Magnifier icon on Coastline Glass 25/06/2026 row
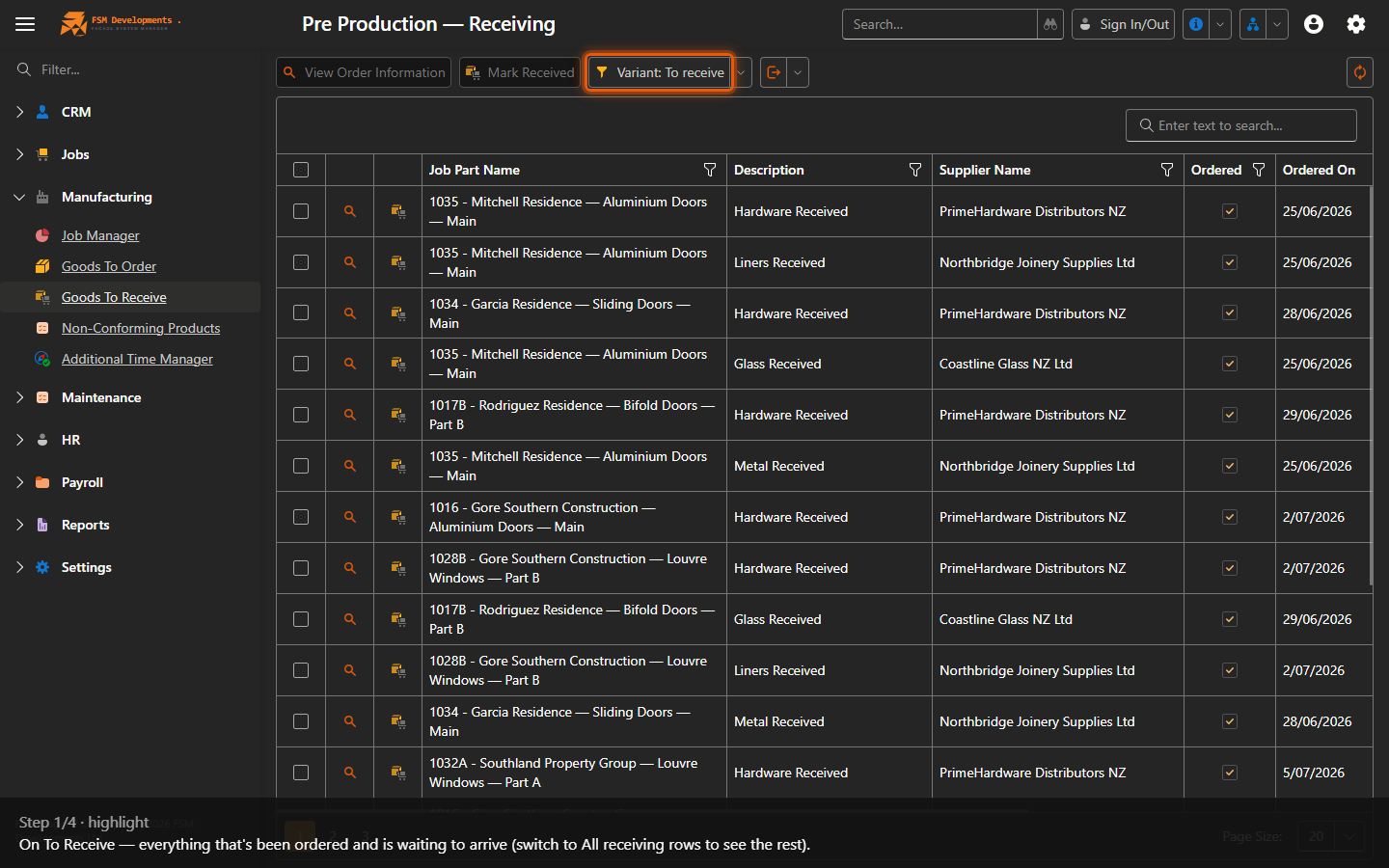Image resolution: width=1389 pixels, height=868 pixels. (x=350, y=364)
